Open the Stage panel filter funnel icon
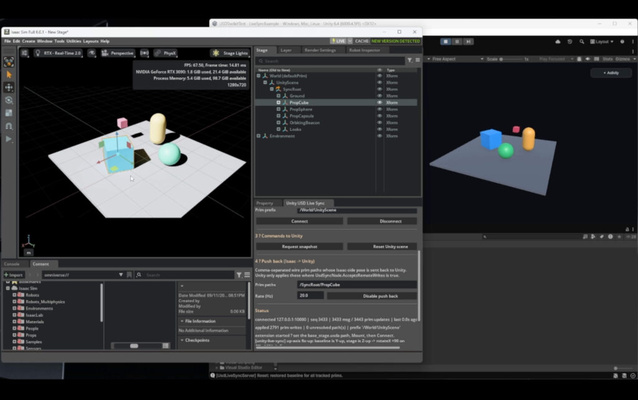 tap(410, 60)
